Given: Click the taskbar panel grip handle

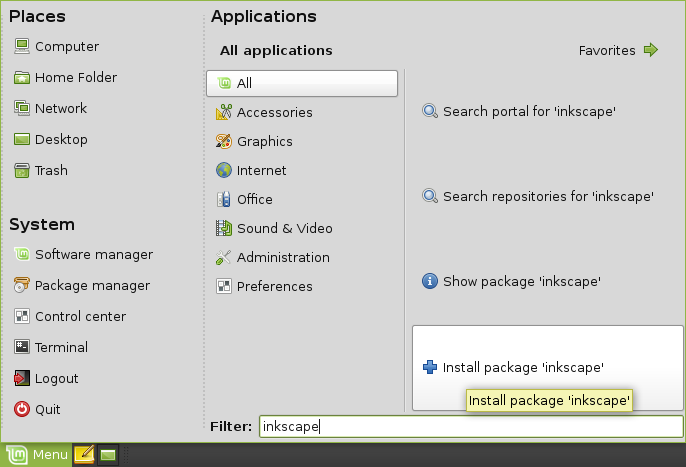Looking at the screenshot, I should tap(126, 455).
